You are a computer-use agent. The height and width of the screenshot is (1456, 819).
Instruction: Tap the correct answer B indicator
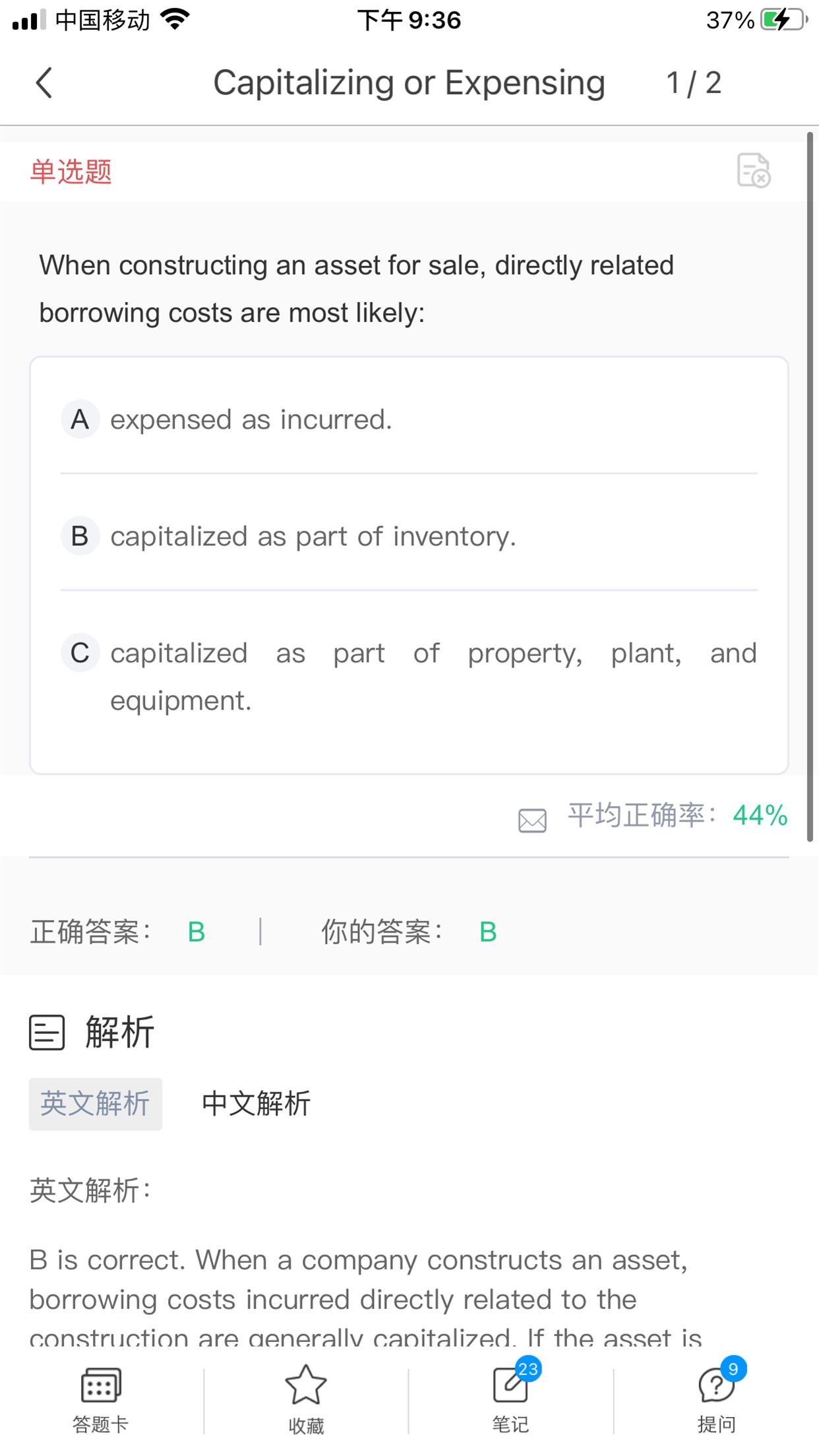tap(197, 932)
